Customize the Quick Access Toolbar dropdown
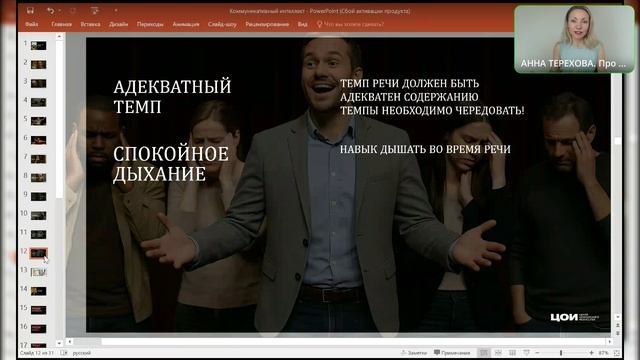Viewport: 640px width, 360px height. 116,11
